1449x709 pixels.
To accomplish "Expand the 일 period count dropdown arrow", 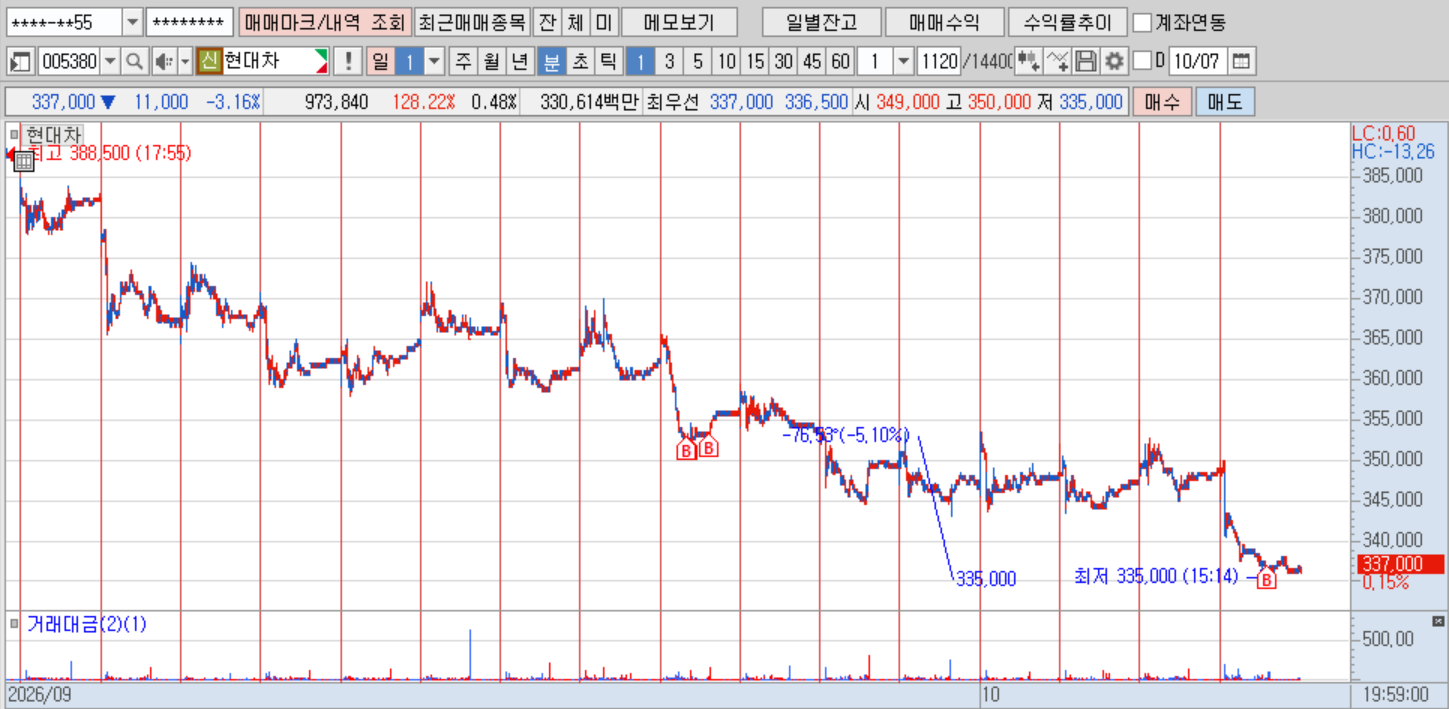I will point(434,61).
